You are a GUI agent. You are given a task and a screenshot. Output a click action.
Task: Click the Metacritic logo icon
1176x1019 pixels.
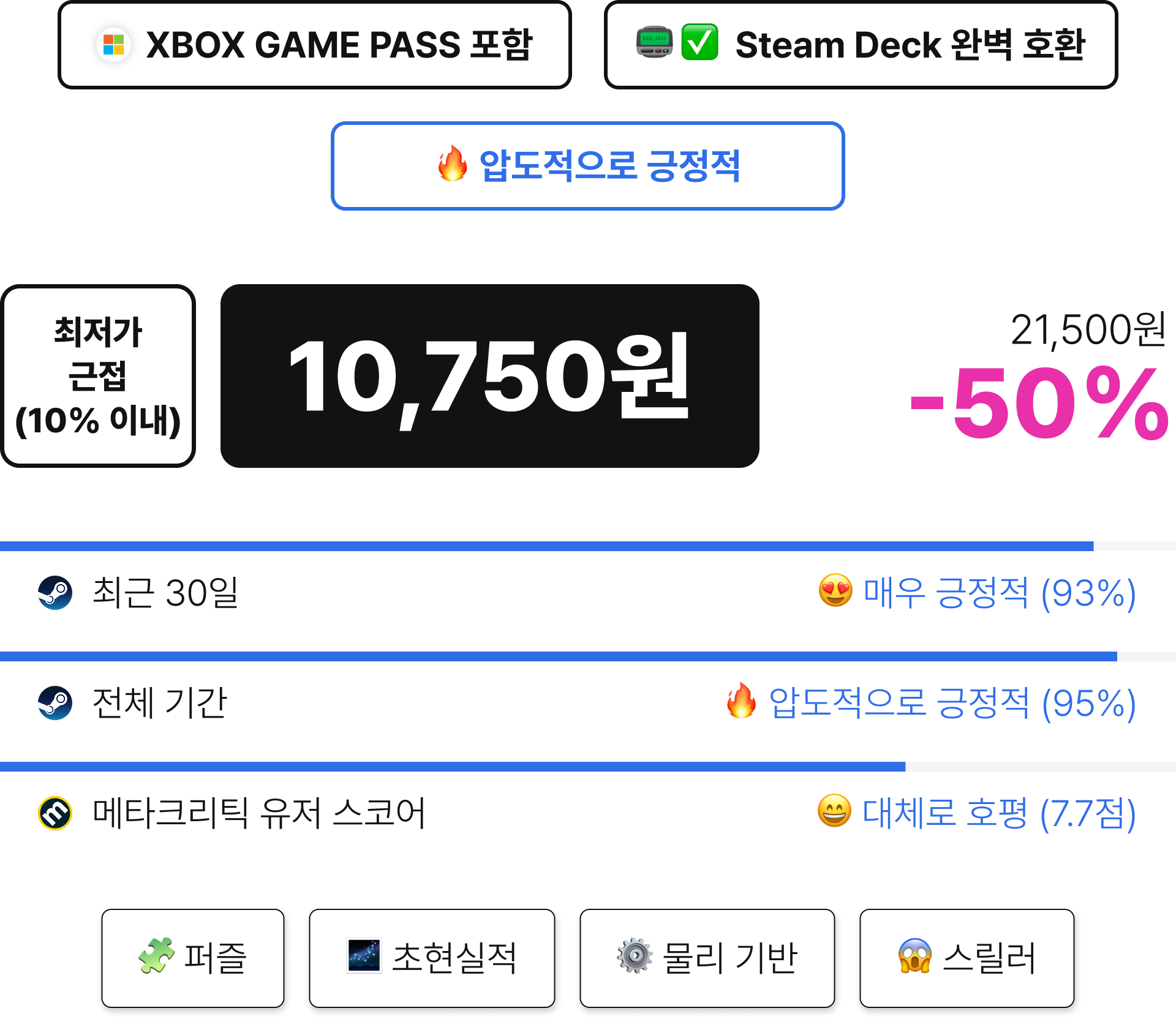coord(55,813)
